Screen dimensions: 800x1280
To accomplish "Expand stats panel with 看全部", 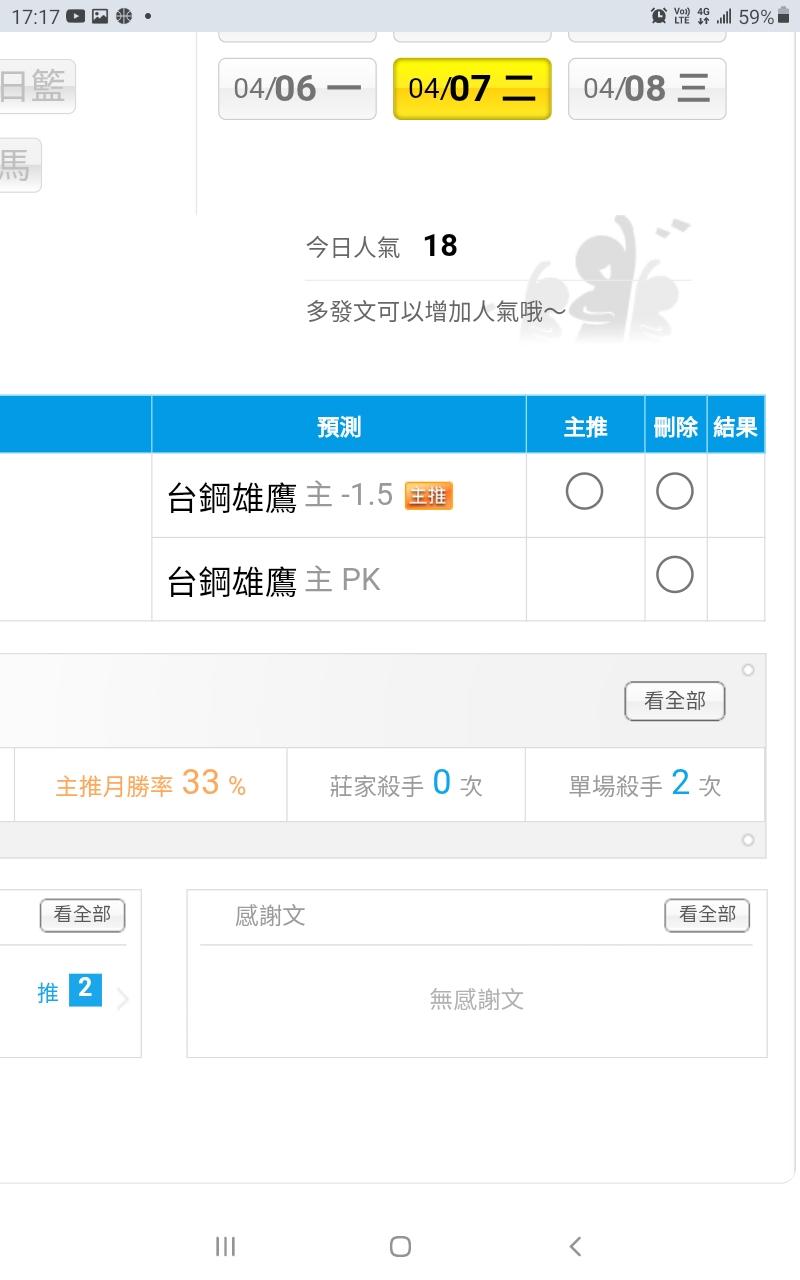I will 674,702.
